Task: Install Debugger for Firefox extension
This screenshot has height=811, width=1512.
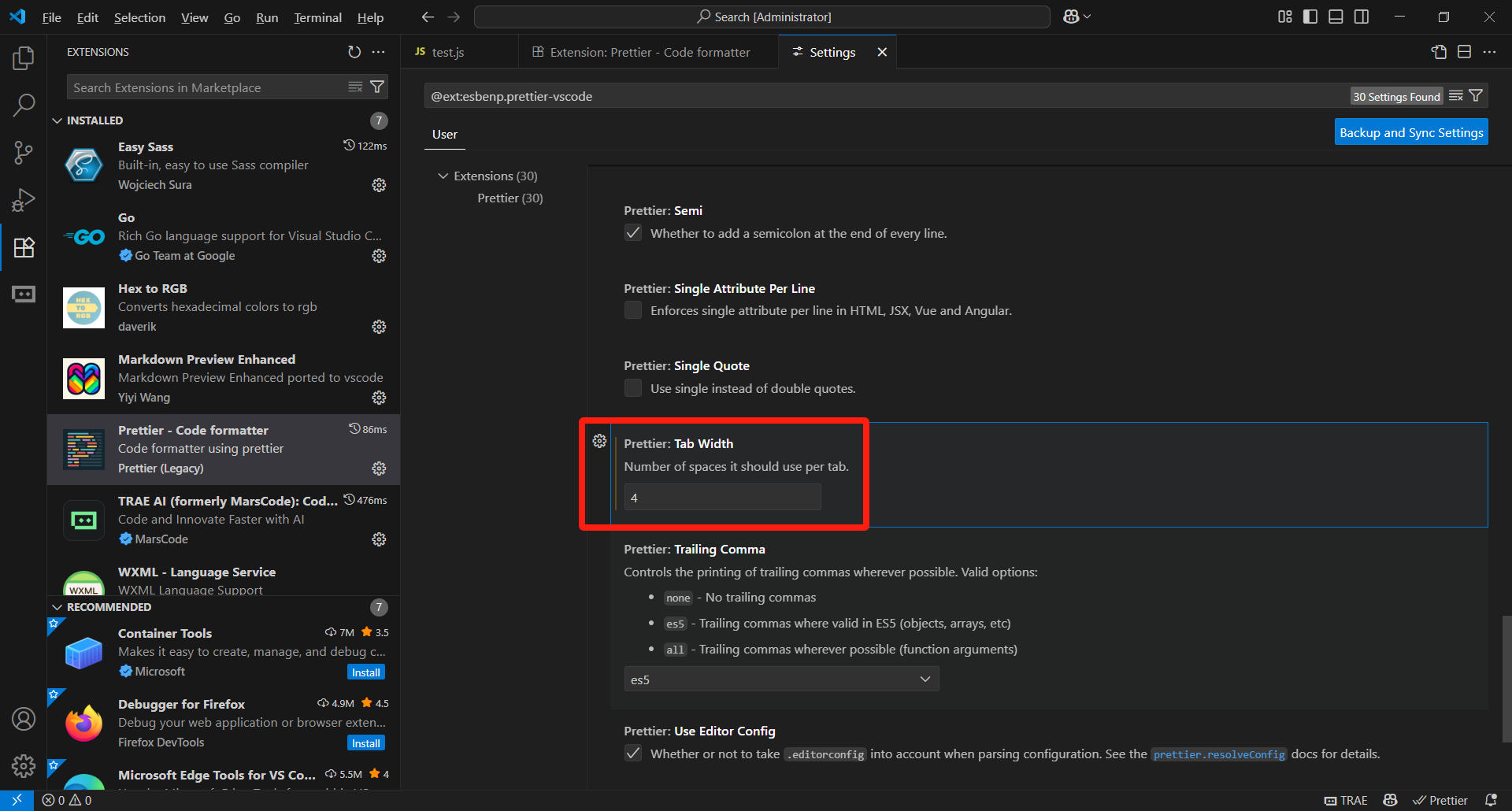Action: pyautogui.click(x=365, y=743)
